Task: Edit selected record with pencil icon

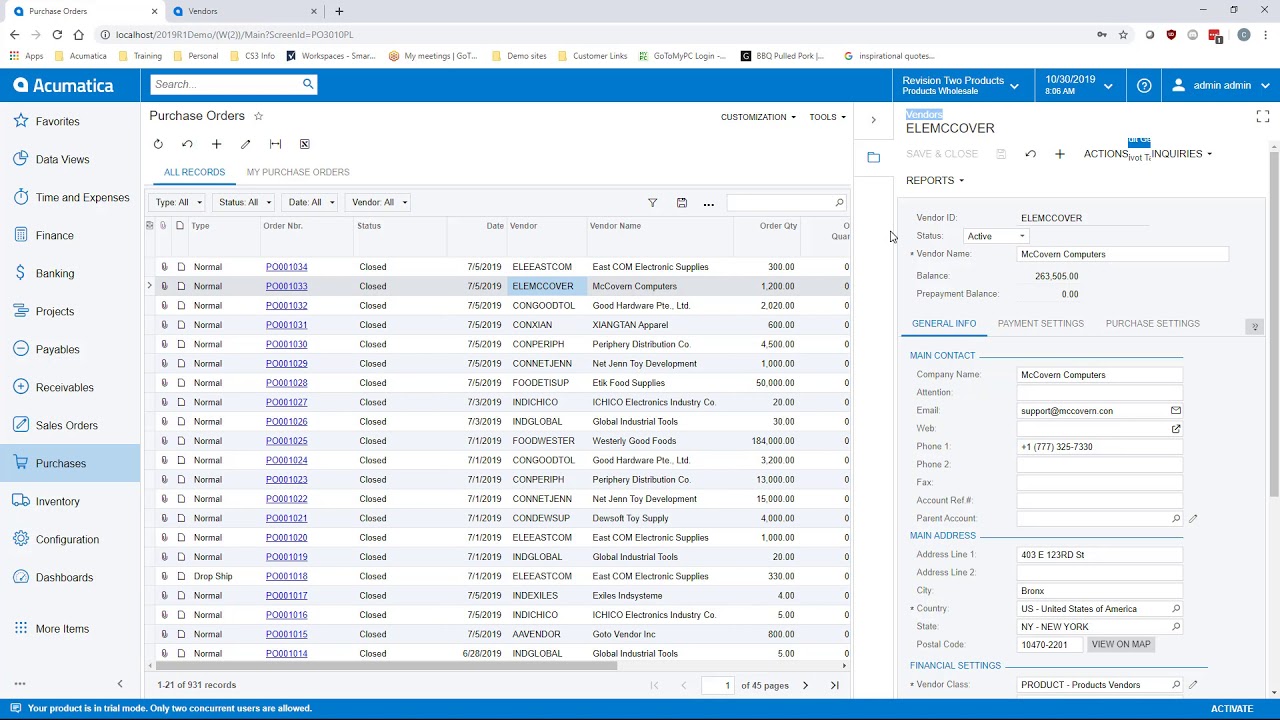Action: pyautogui.click(x=245, y=144)
